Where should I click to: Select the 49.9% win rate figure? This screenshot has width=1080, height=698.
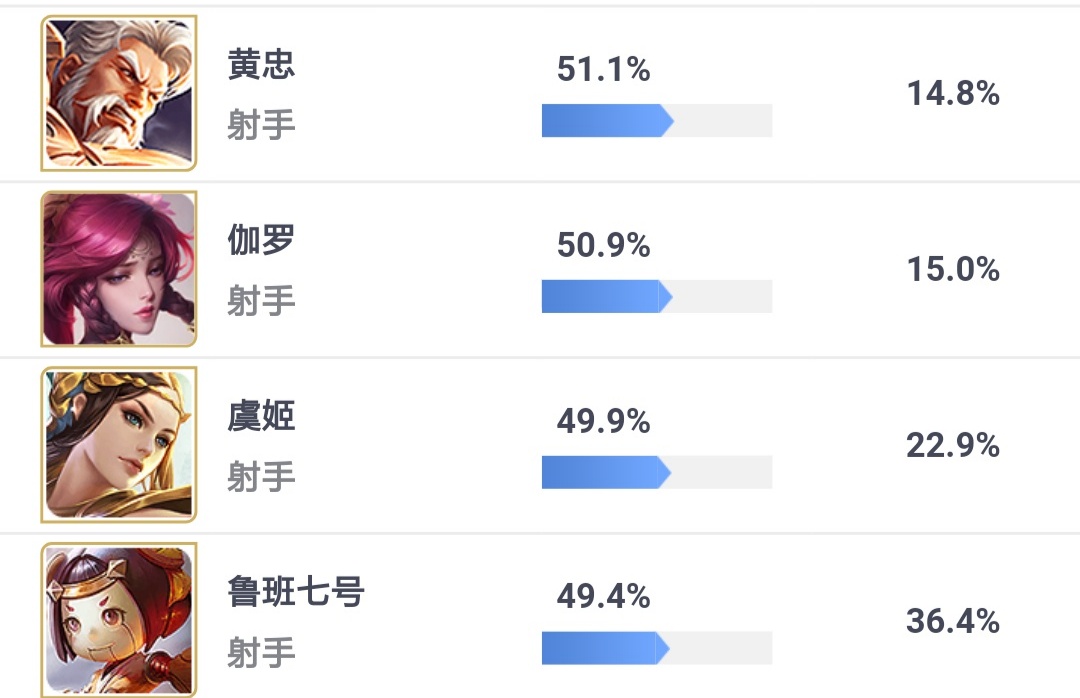603,422
